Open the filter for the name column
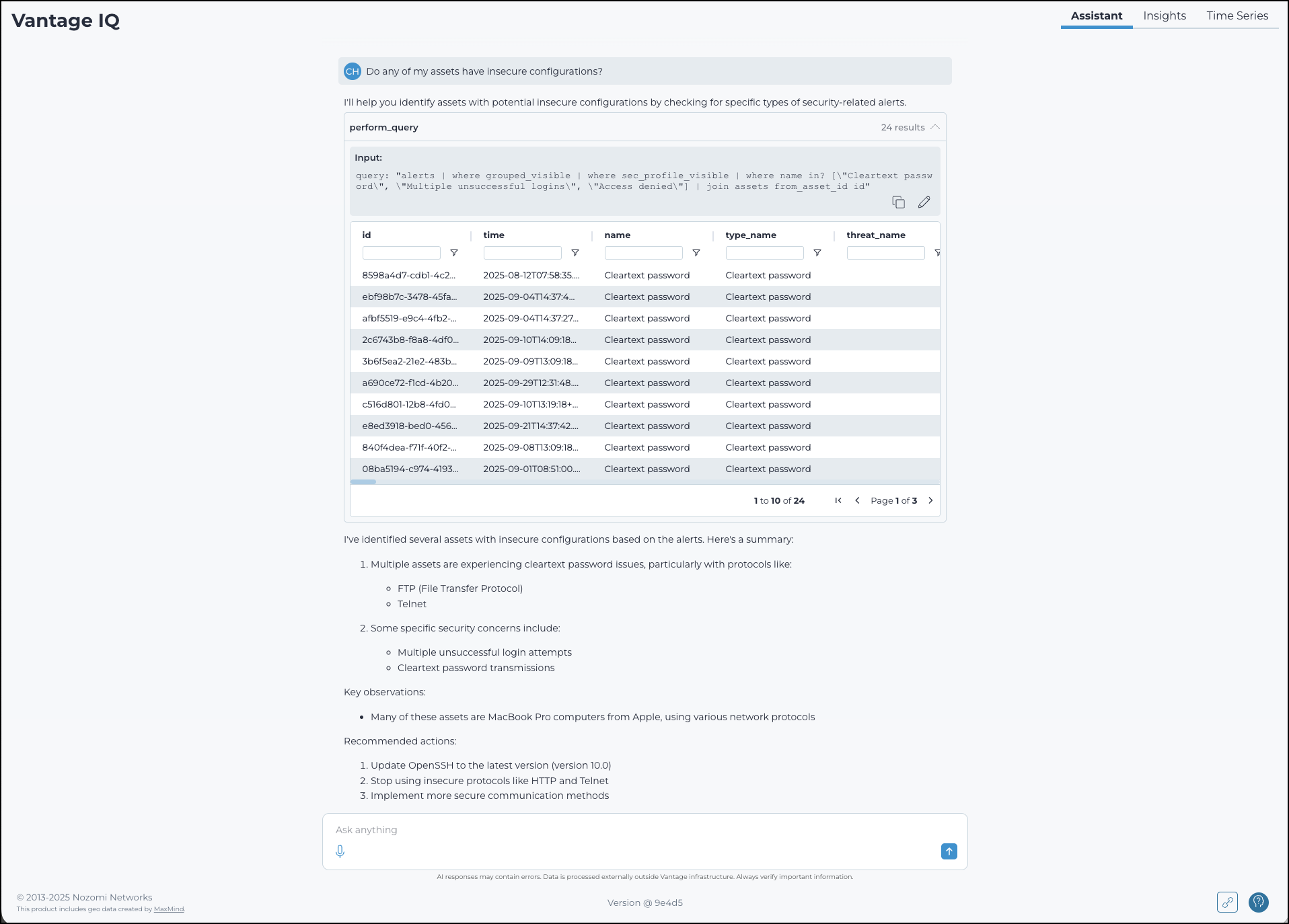 pos(697,252)
